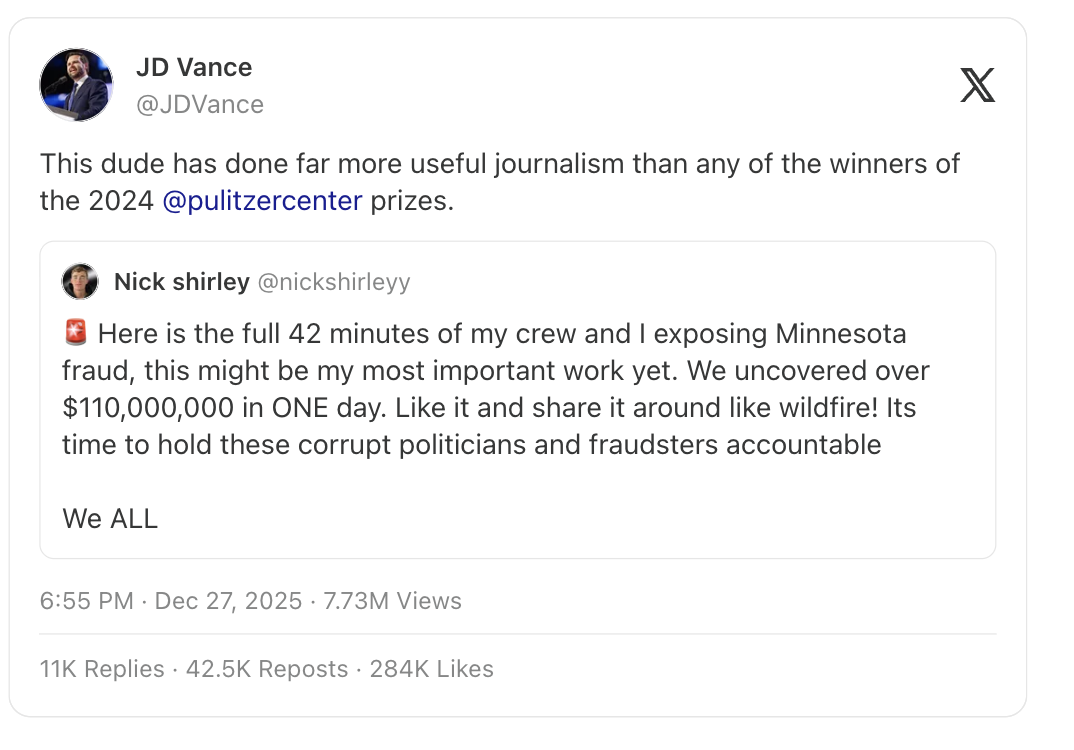
Task: Click the truncated "We ALL" line
Action: pos(110,518)
